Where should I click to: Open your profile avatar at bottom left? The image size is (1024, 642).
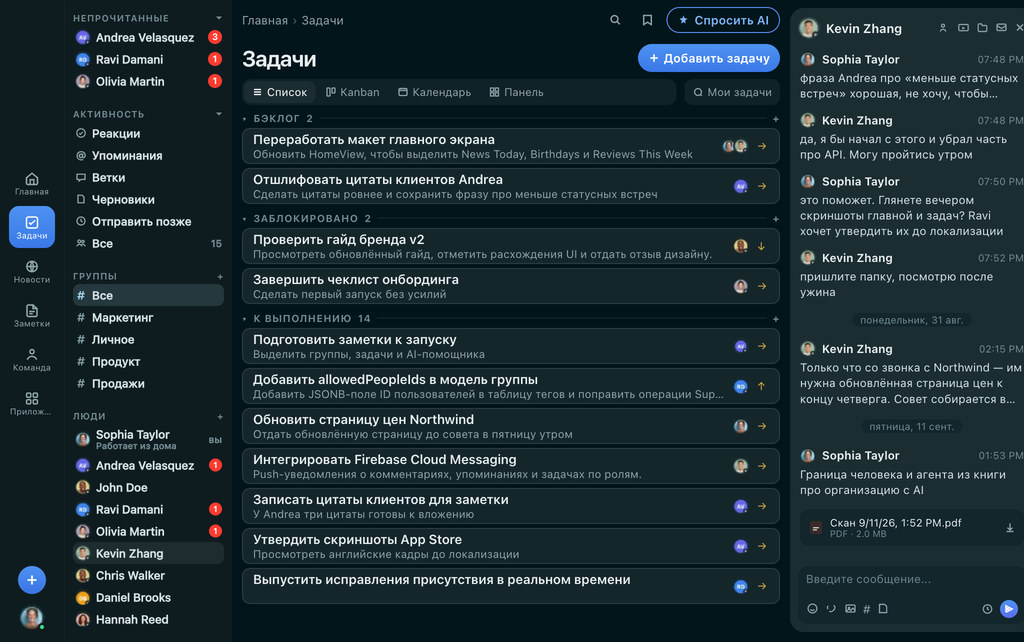(x=31, y=617)
